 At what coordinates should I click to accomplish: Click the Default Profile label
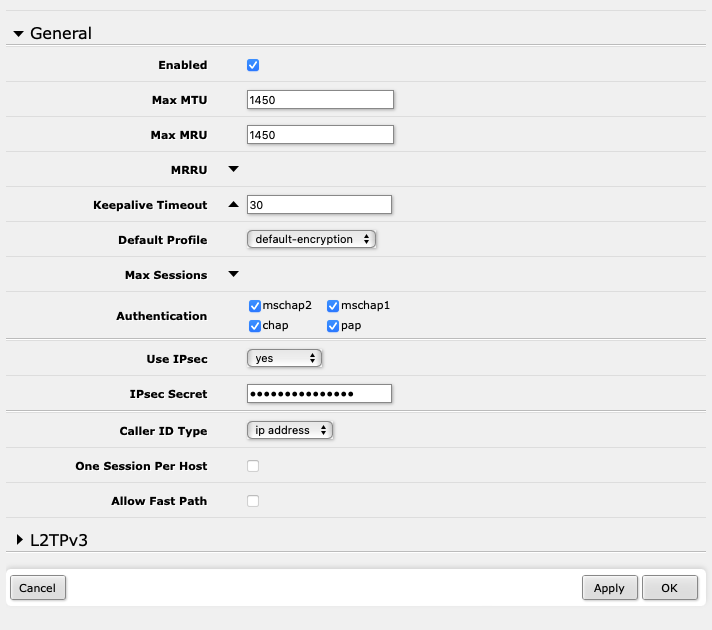point(163,240)
